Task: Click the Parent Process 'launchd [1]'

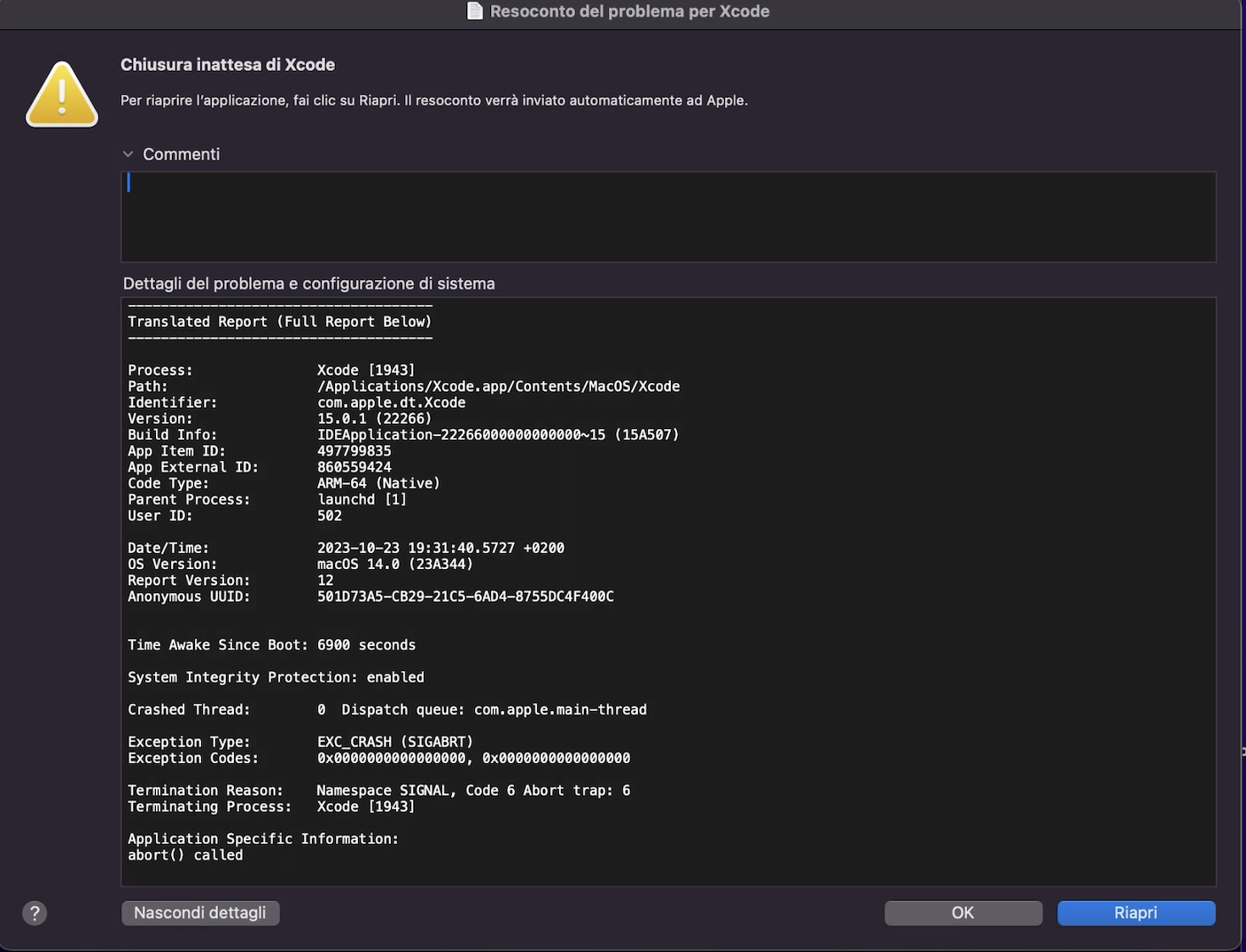Action: tap(362, 500)
